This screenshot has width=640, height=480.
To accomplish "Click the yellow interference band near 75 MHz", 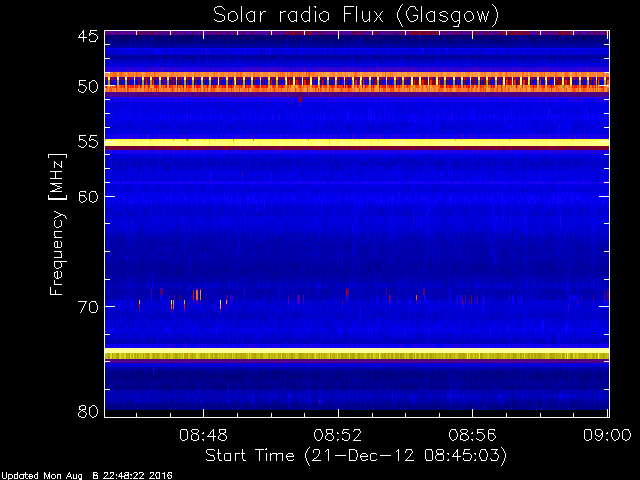I will (x=357, y=353).
